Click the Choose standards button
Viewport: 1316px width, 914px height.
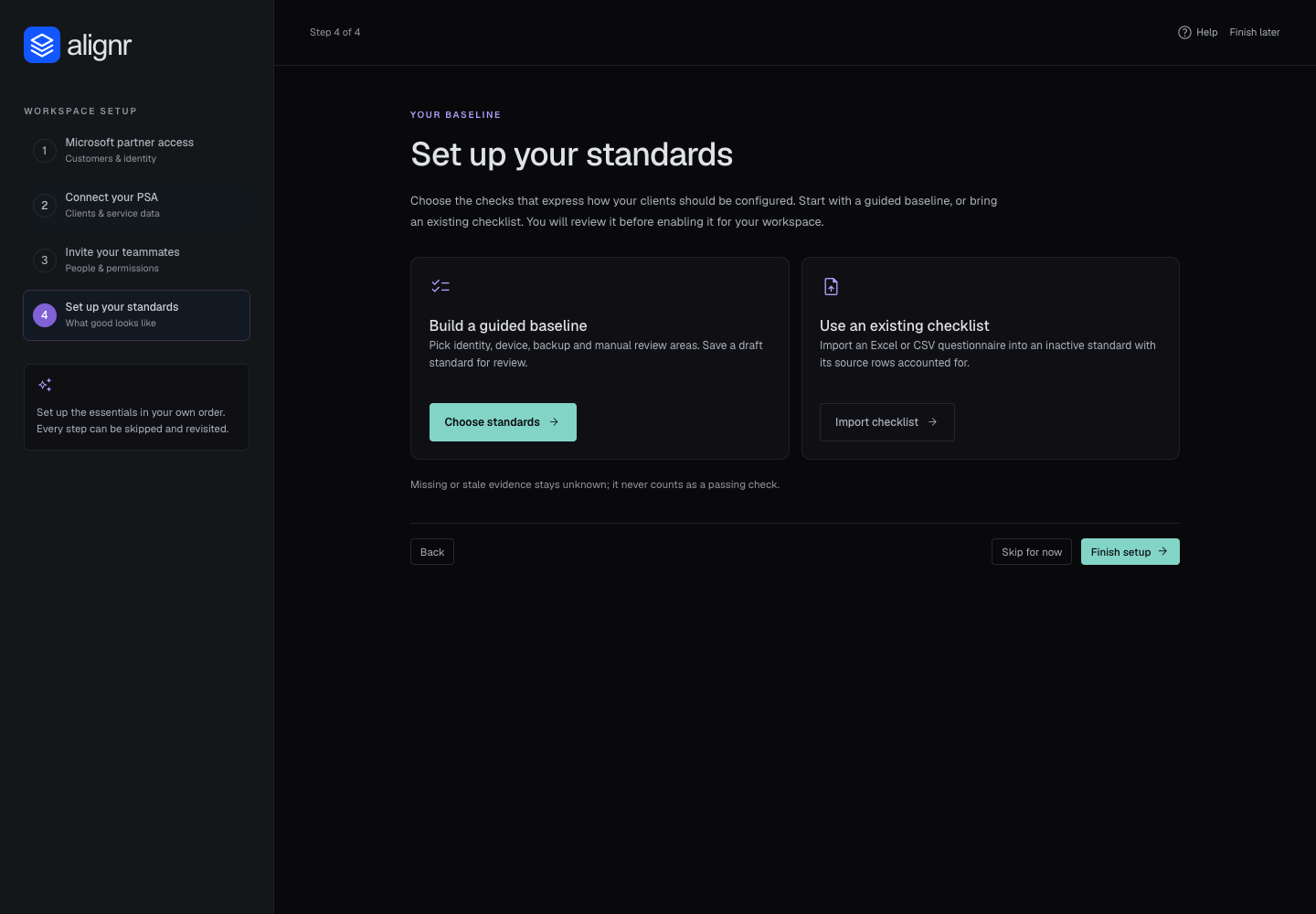(503, 422)
